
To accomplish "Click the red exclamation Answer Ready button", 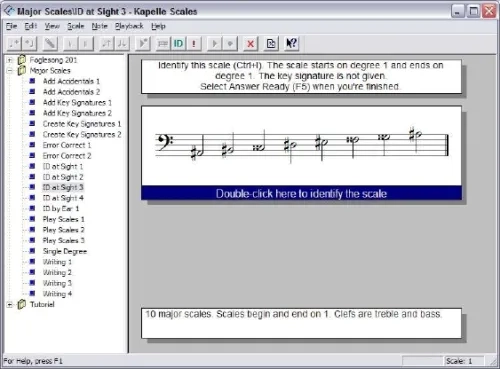I will point(194,43).
